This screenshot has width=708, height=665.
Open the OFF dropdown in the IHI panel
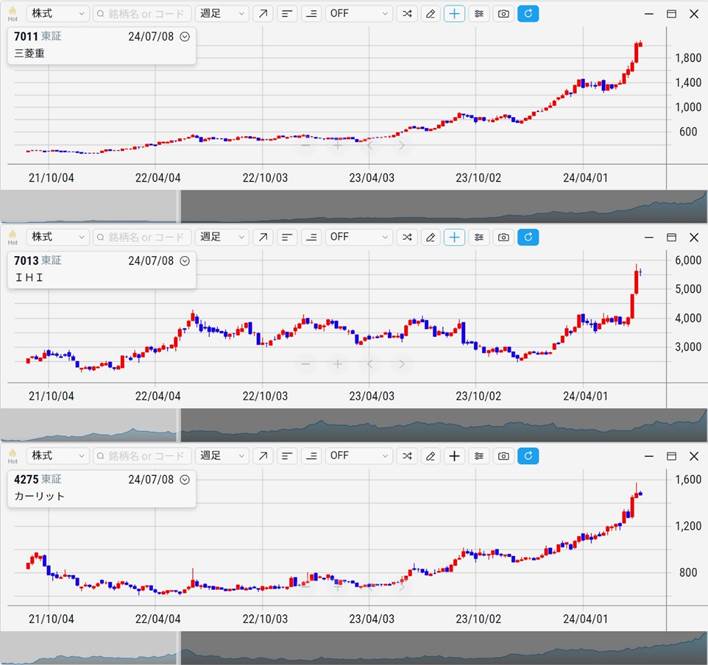coord(358,237)
